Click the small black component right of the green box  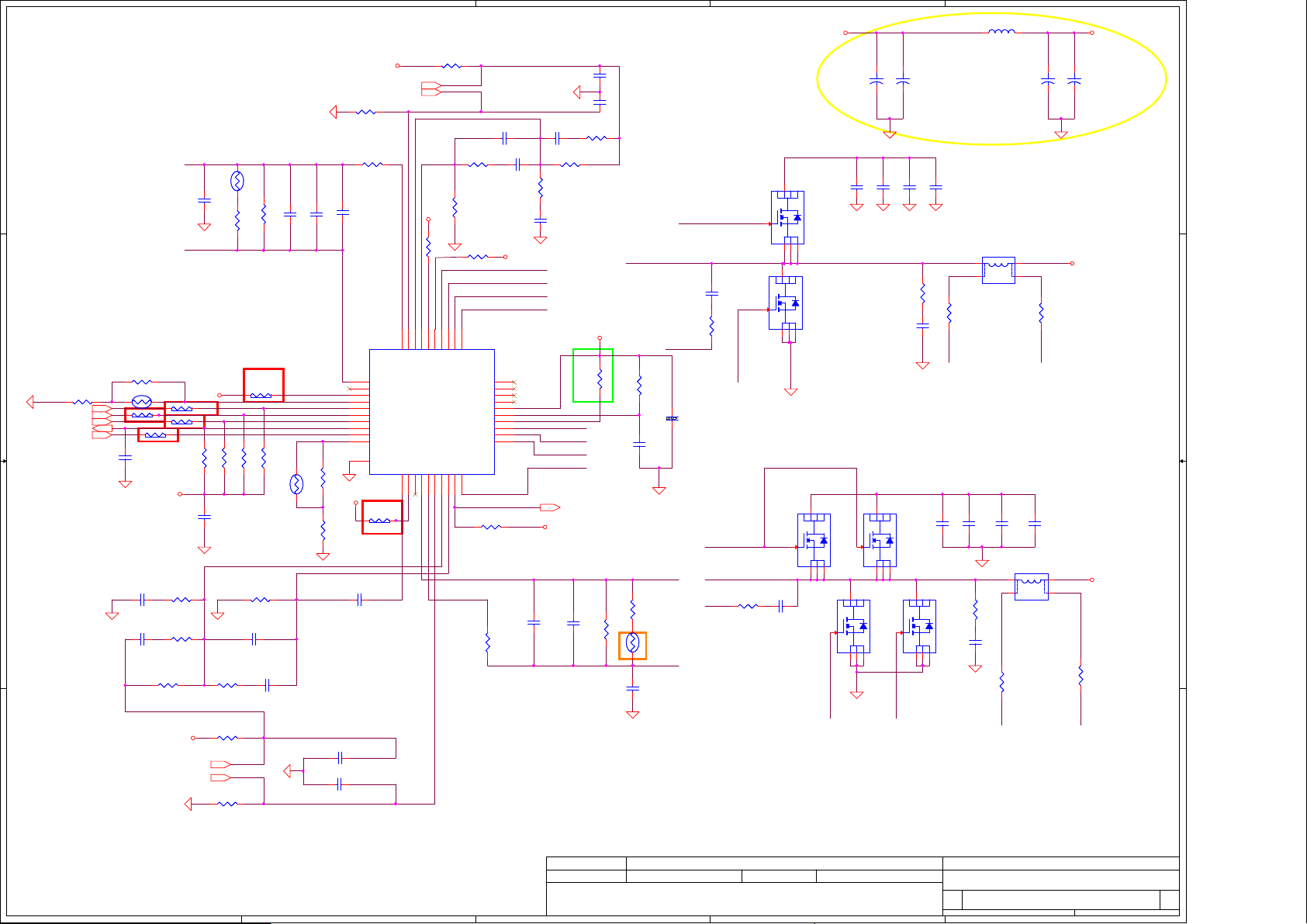point(673,419)
